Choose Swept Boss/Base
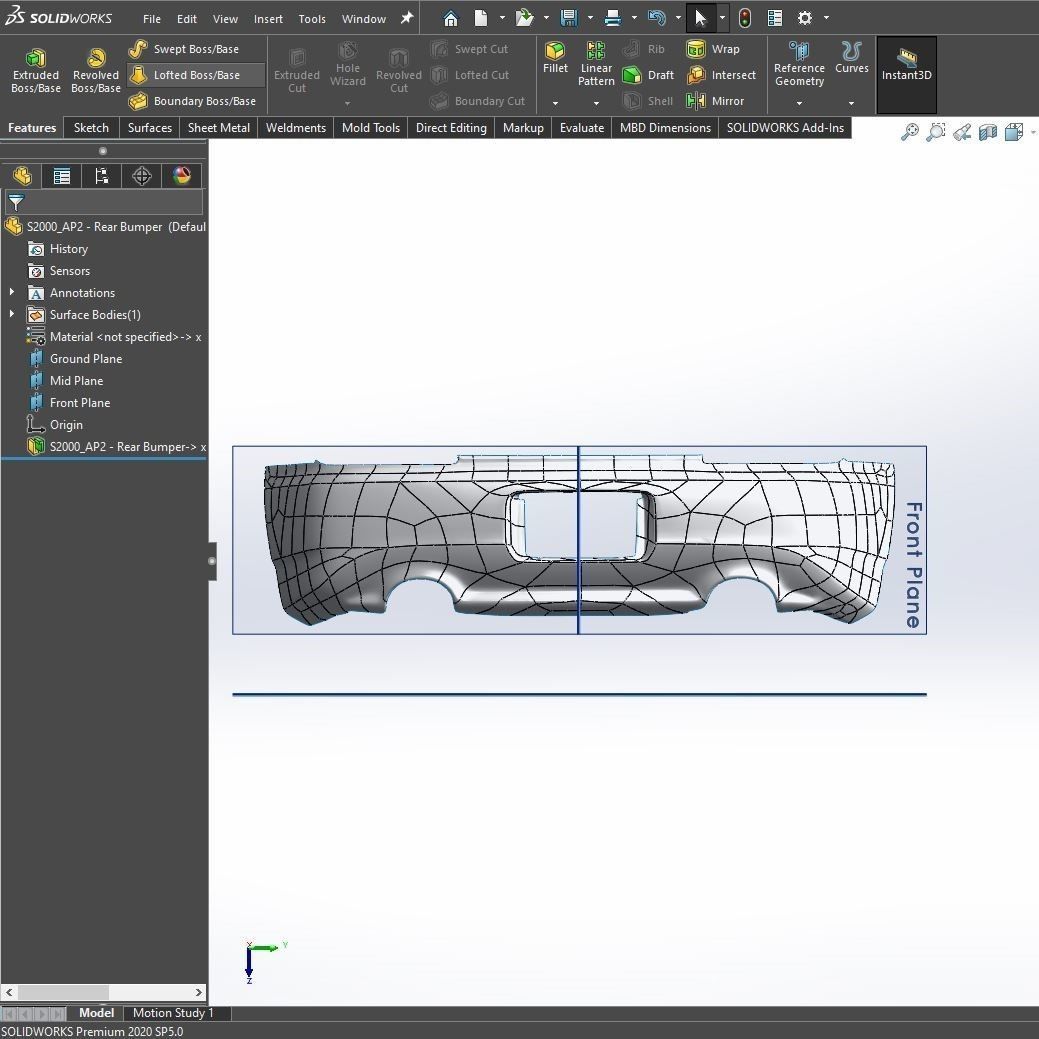The width and height of the screenshot is (1039, 1039). point(184,49)
